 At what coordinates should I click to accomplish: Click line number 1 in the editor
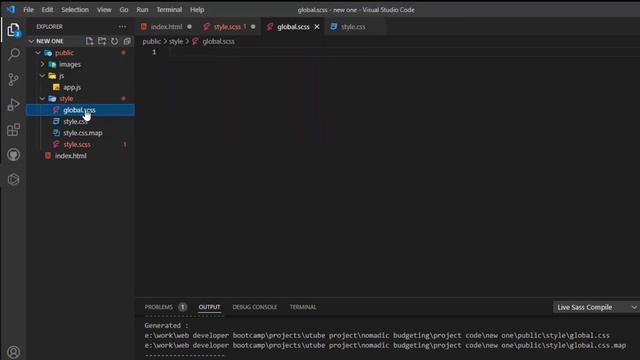coord(154,52)
